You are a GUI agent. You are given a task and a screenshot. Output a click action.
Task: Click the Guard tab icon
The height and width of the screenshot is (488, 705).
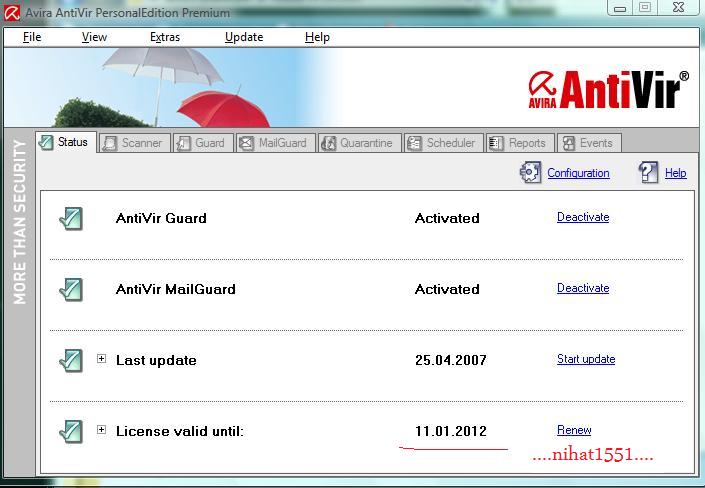pyautogui.click(x=183, y=143)
